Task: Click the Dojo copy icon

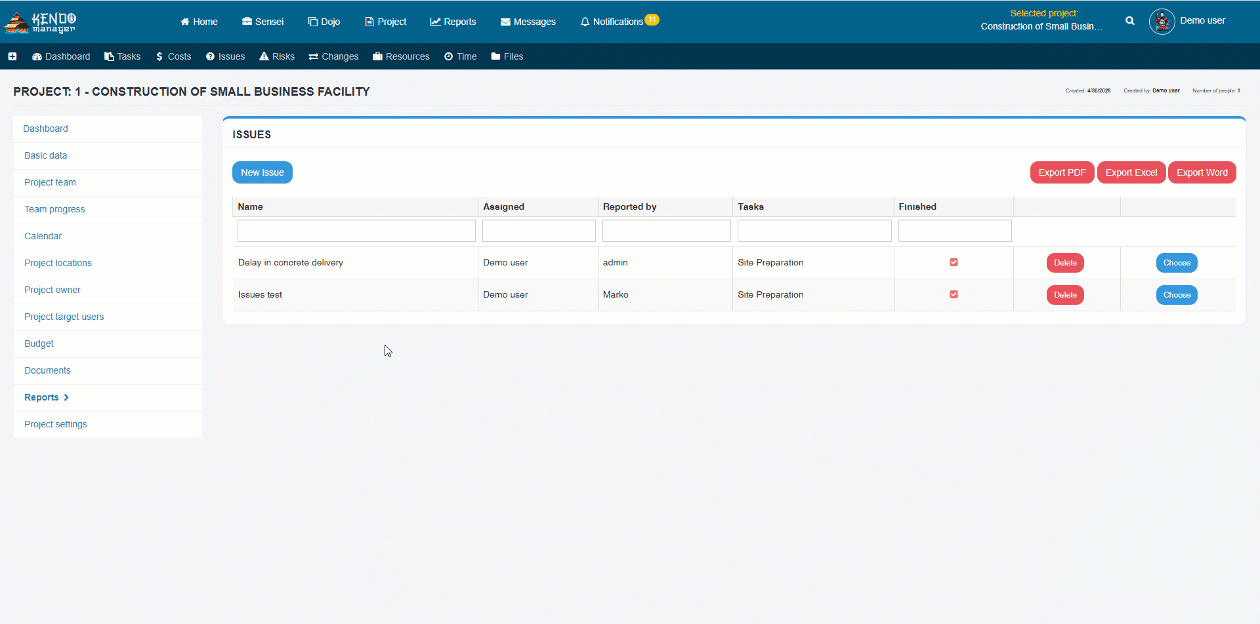Action: tap(312, 22)
